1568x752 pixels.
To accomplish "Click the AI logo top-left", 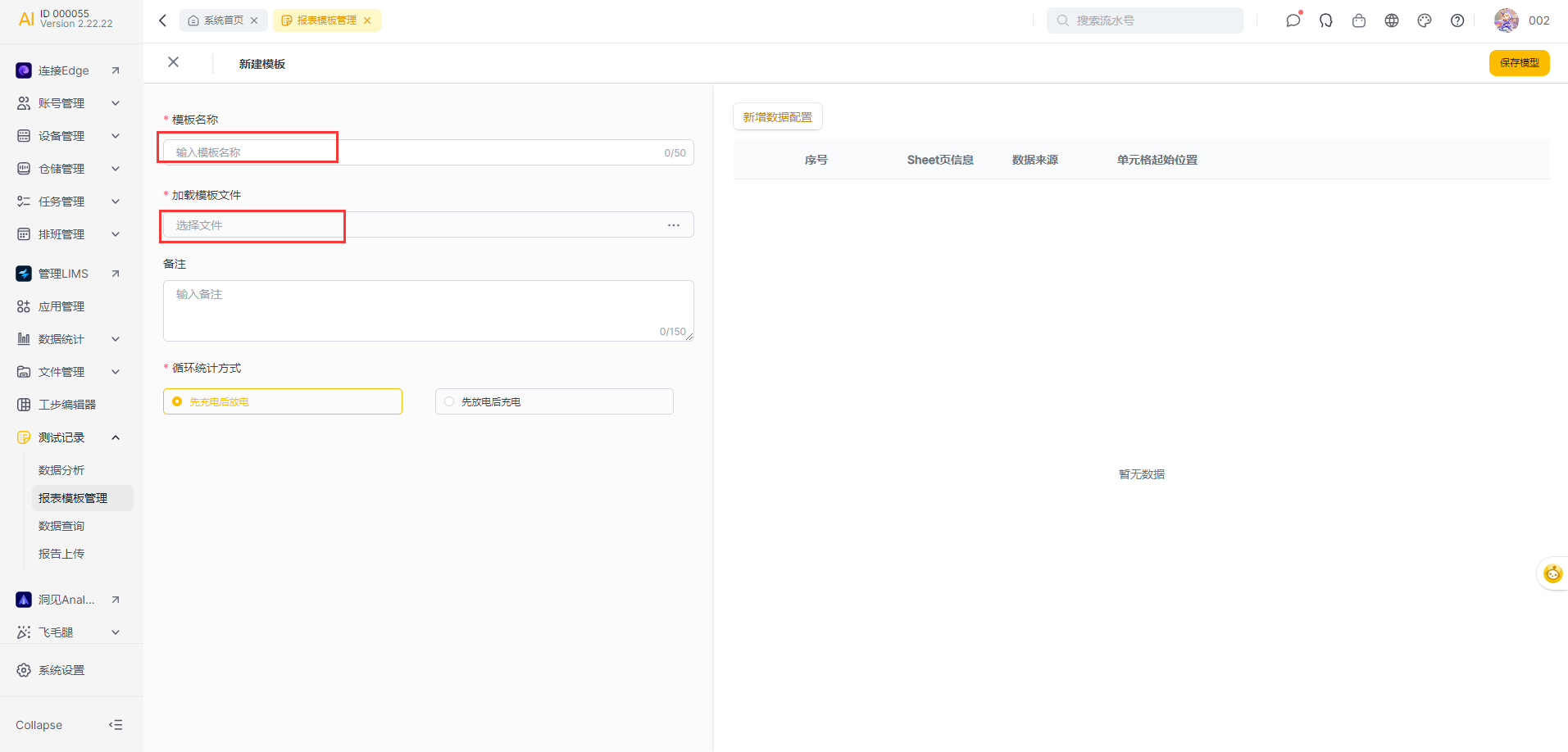I will click(x=26, y=19).
